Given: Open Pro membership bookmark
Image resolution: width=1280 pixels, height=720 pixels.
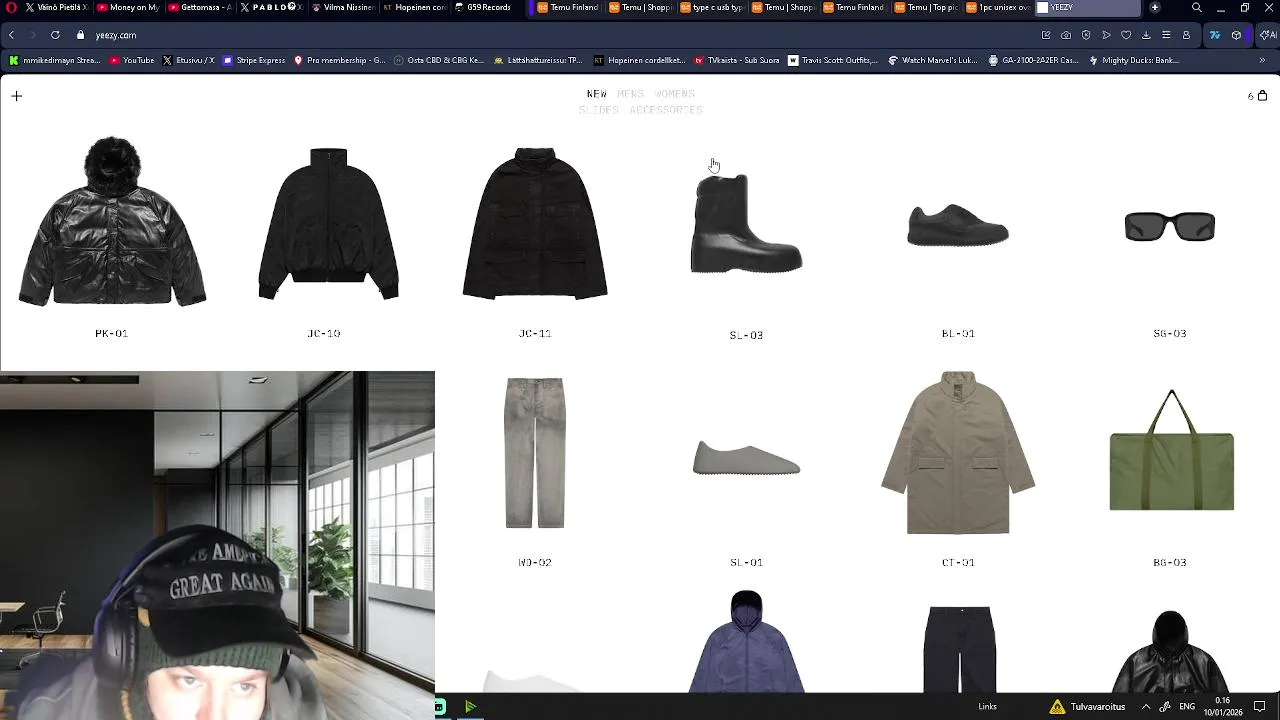Looking at the screenshot, I should click(x=339, y=60).
